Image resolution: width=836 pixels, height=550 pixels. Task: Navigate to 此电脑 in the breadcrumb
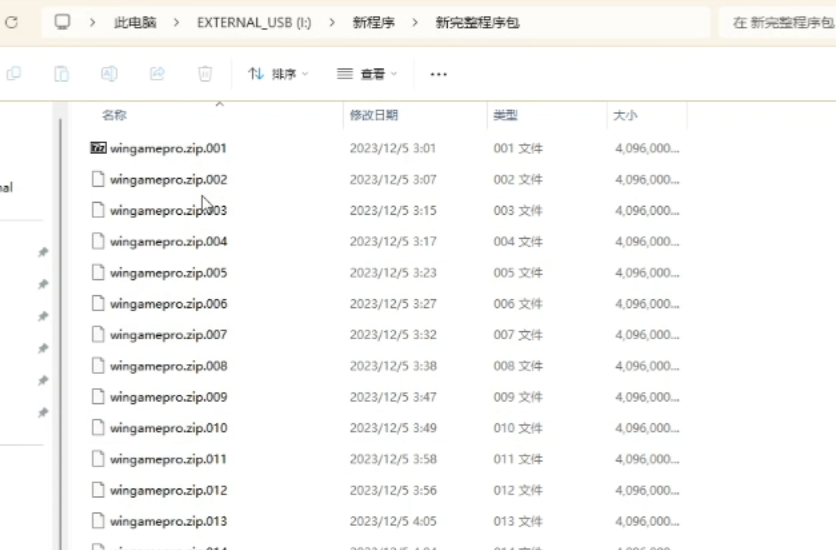(x=135, y=22)
